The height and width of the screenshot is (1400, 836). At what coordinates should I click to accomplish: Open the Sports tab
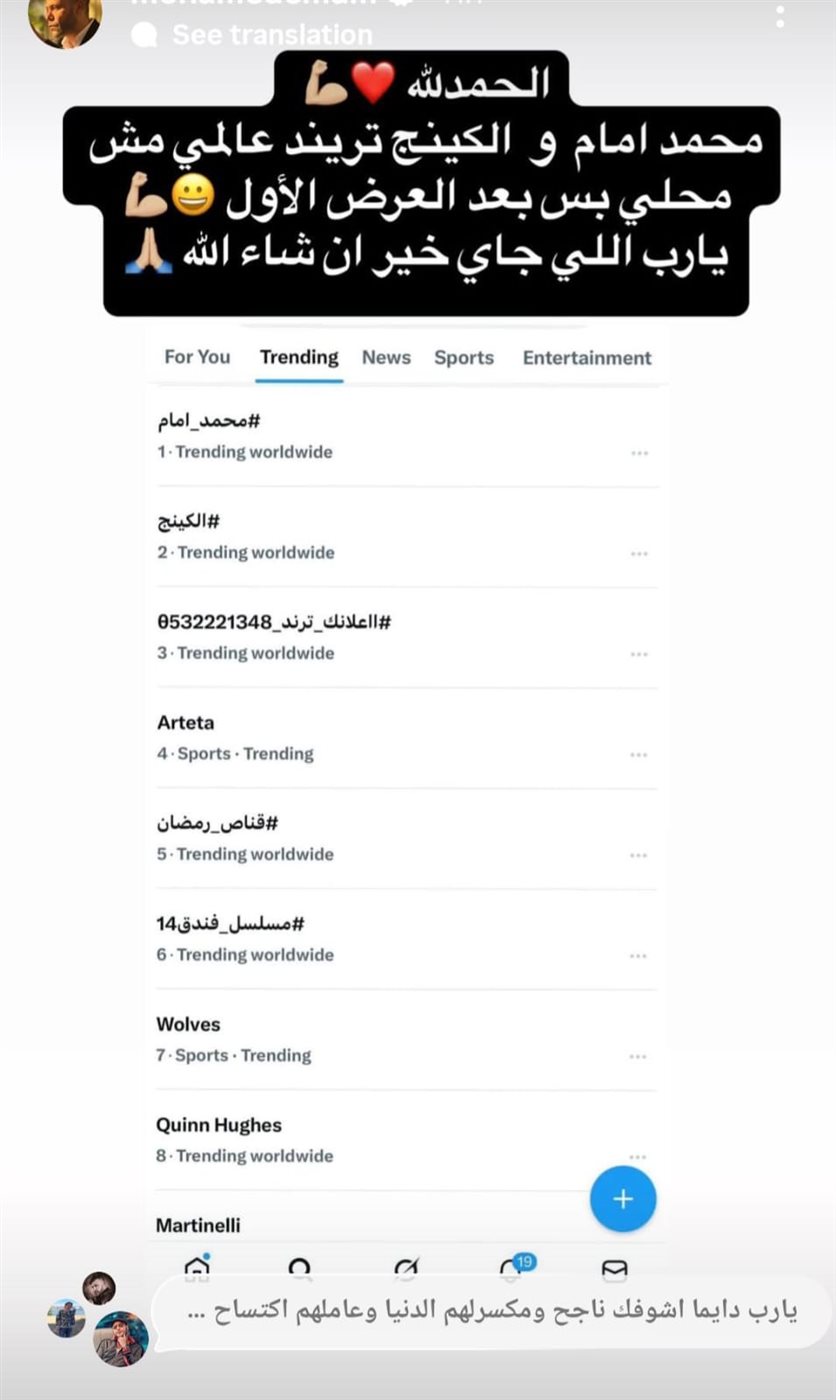(464, 357)
